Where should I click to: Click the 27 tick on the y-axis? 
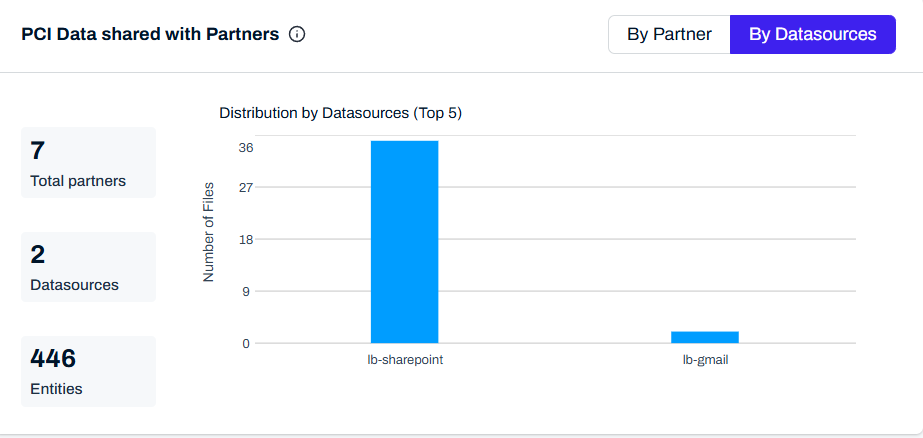[246, 187]
